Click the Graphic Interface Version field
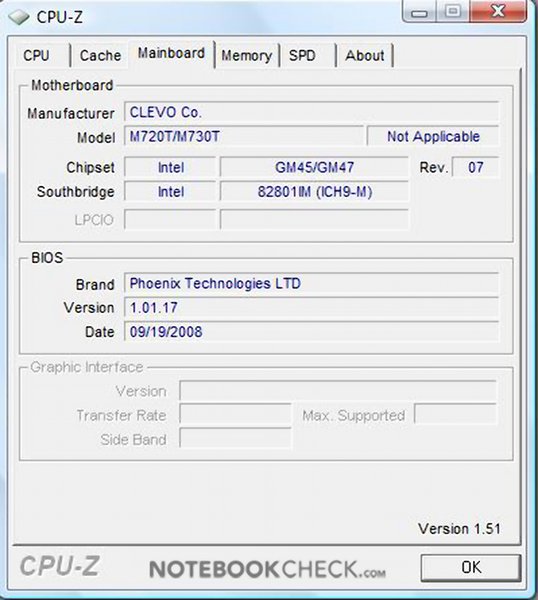Viewport: 538px width, 600px height. [338, 391]
